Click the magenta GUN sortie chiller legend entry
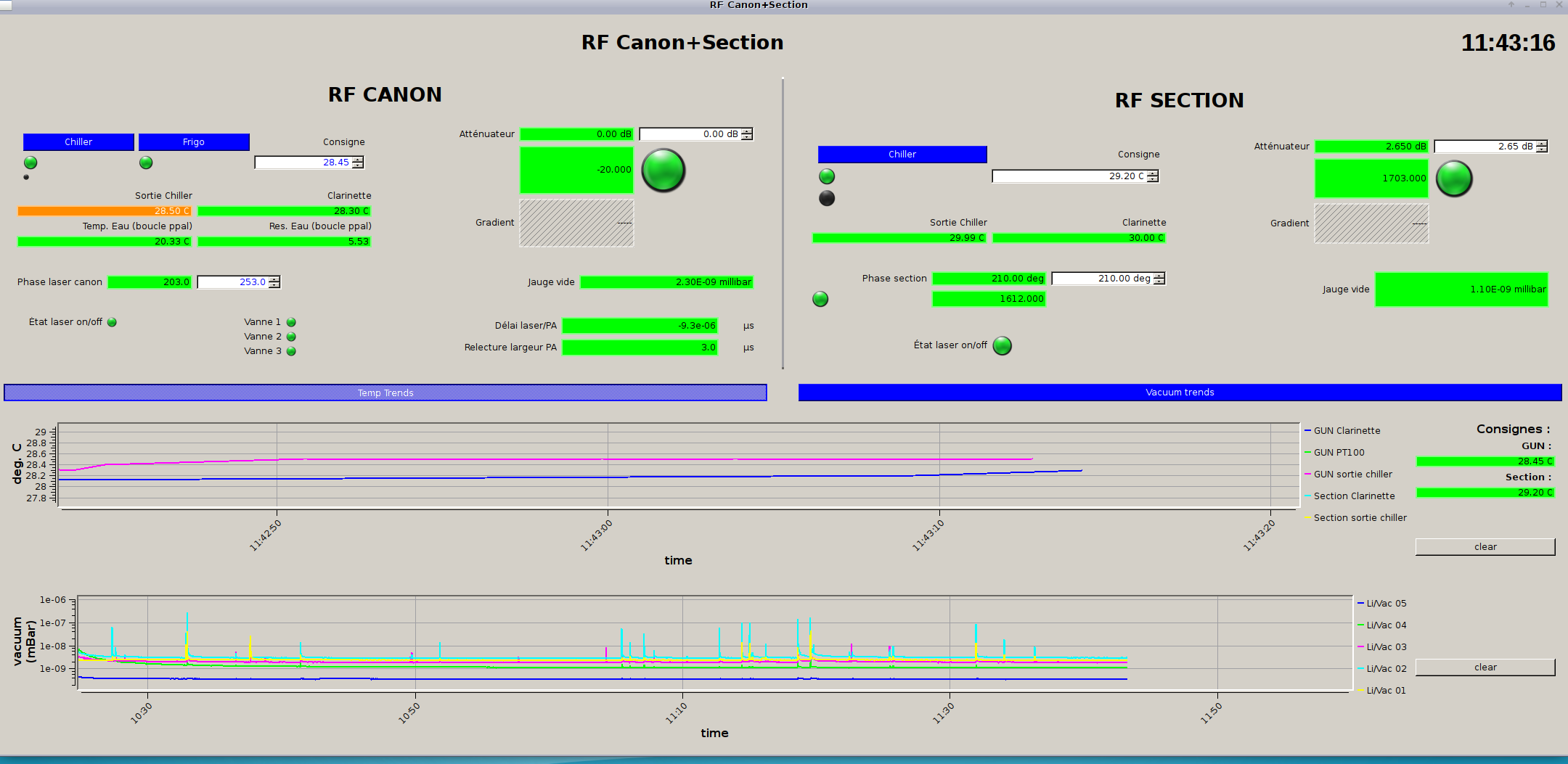Image resolution: width=1568 pixels, height=764 pixels. pyautogui.click(x=1352, y=475)
